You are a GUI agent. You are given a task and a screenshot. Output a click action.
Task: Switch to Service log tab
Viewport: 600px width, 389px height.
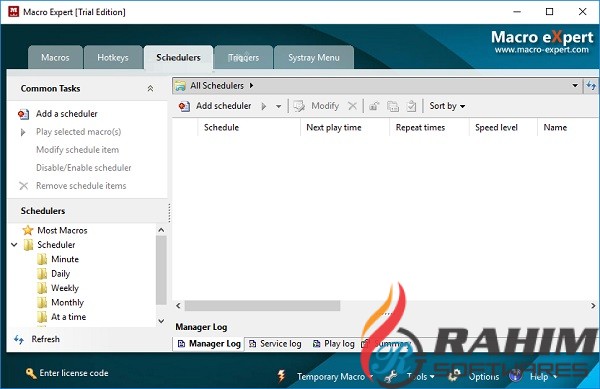click(x=275, y=344)
